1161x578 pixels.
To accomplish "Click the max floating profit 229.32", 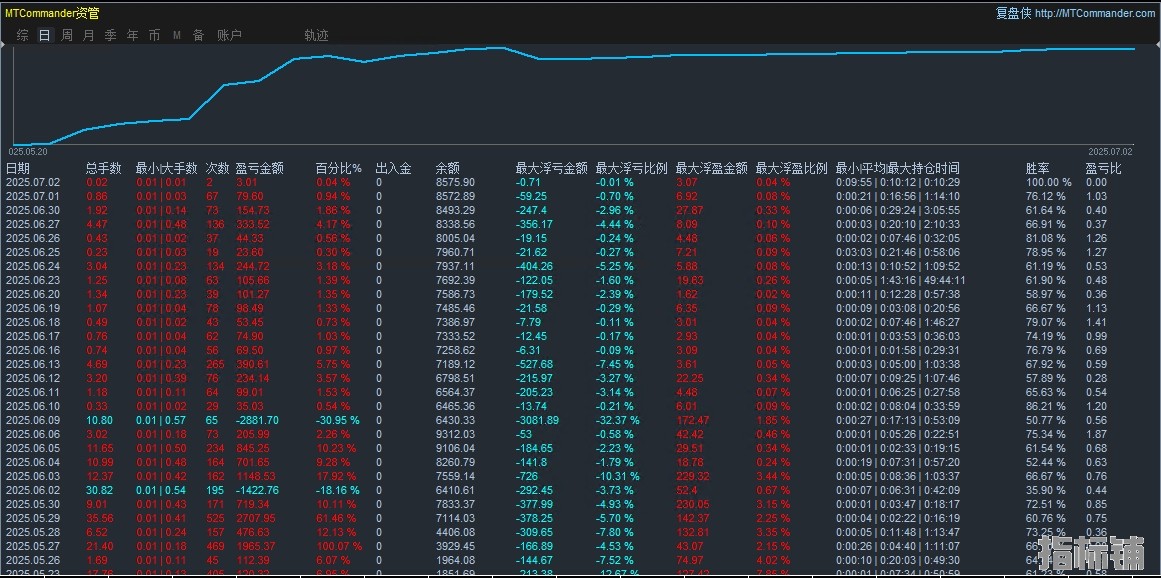I will point(693,476).
